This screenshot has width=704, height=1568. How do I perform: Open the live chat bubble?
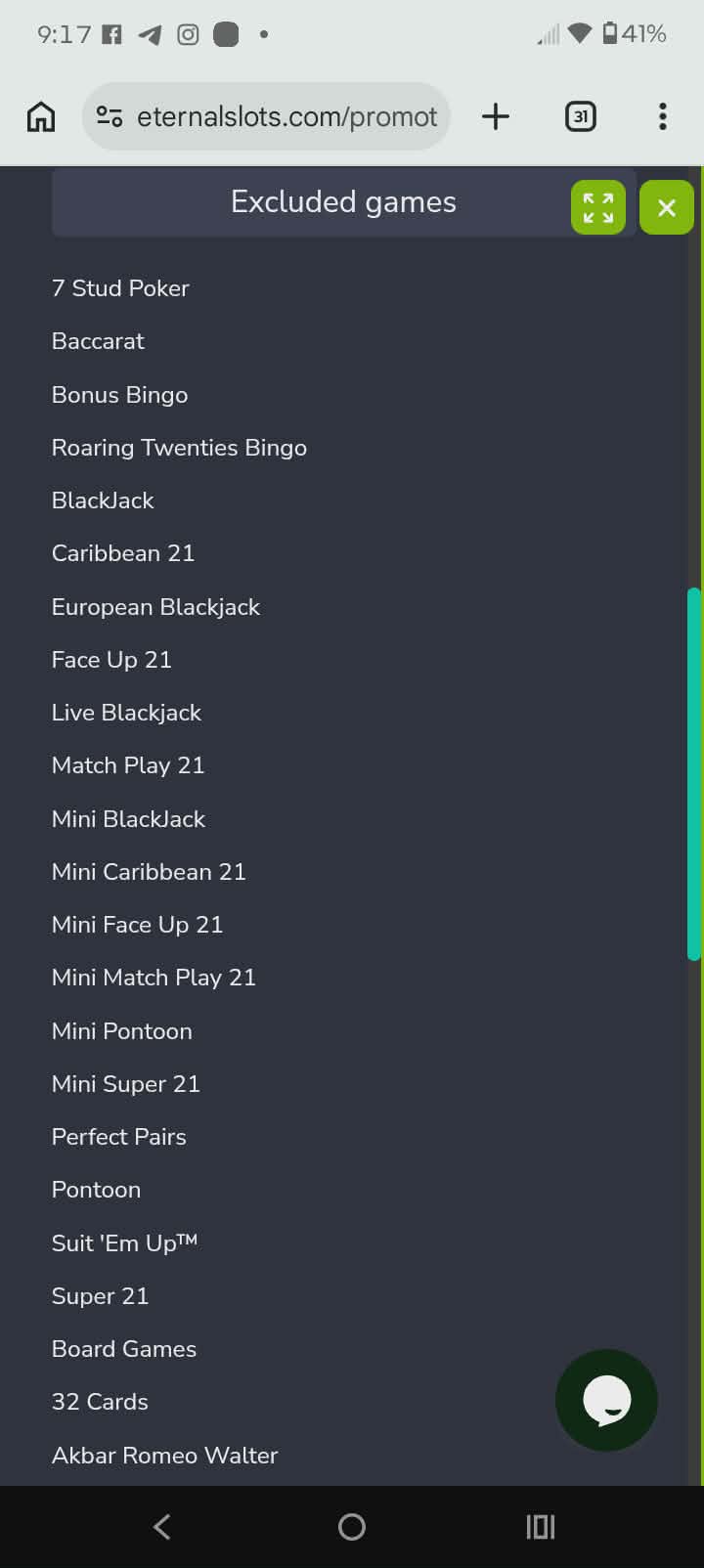tap(606, 1400)
